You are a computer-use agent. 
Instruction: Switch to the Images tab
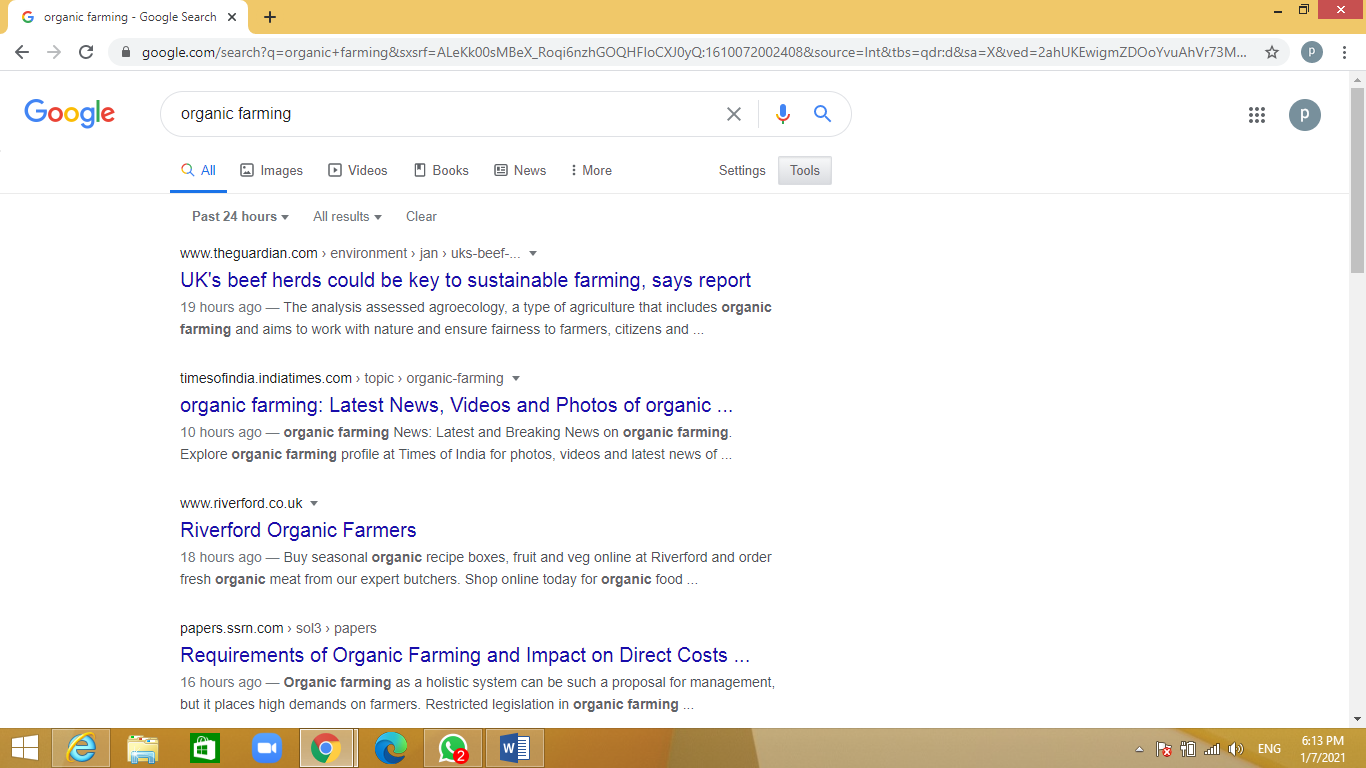point(271,170)
